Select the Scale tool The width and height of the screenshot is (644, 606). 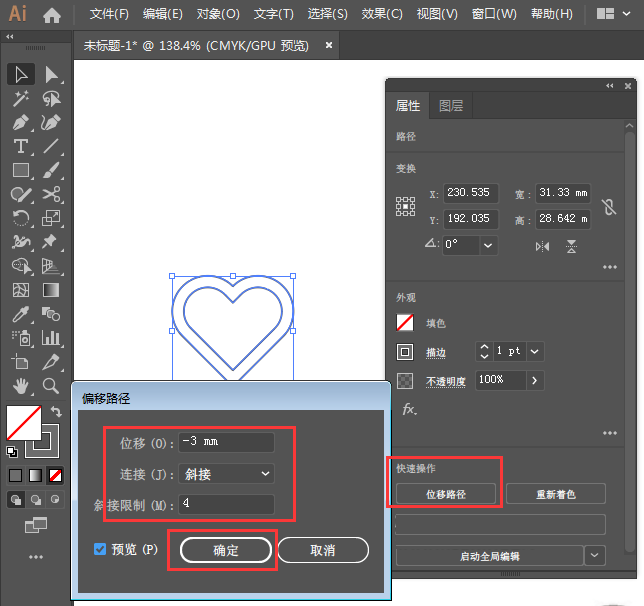pos(51,218)
